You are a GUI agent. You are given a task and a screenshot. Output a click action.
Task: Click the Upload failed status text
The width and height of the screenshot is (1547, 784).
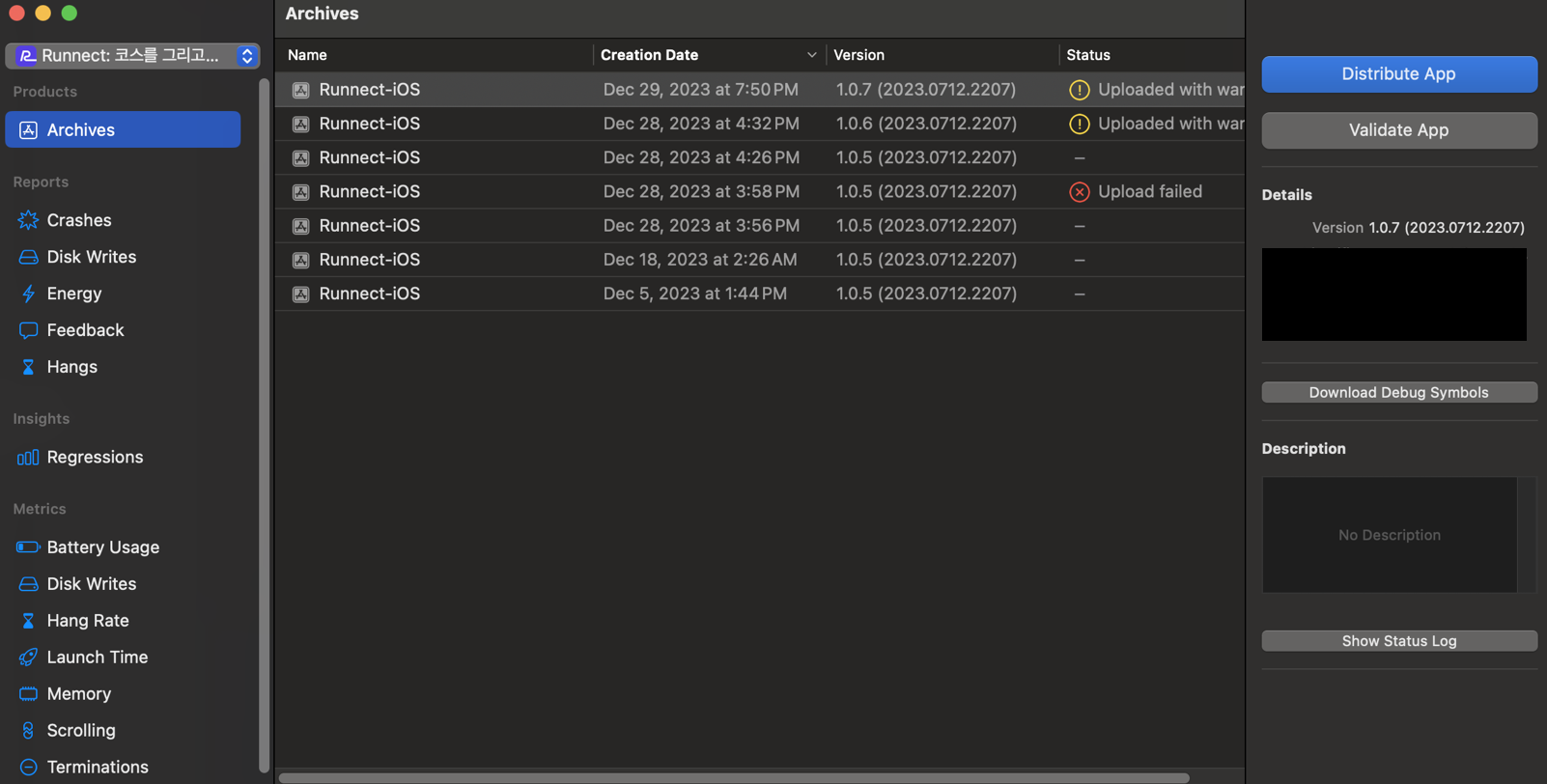click(x=1150, y=191)
